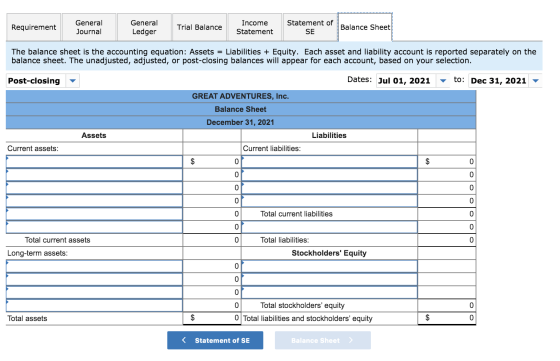Open the Post-closing balance type dropdown

pyautogui.click(x=72, y=81)
